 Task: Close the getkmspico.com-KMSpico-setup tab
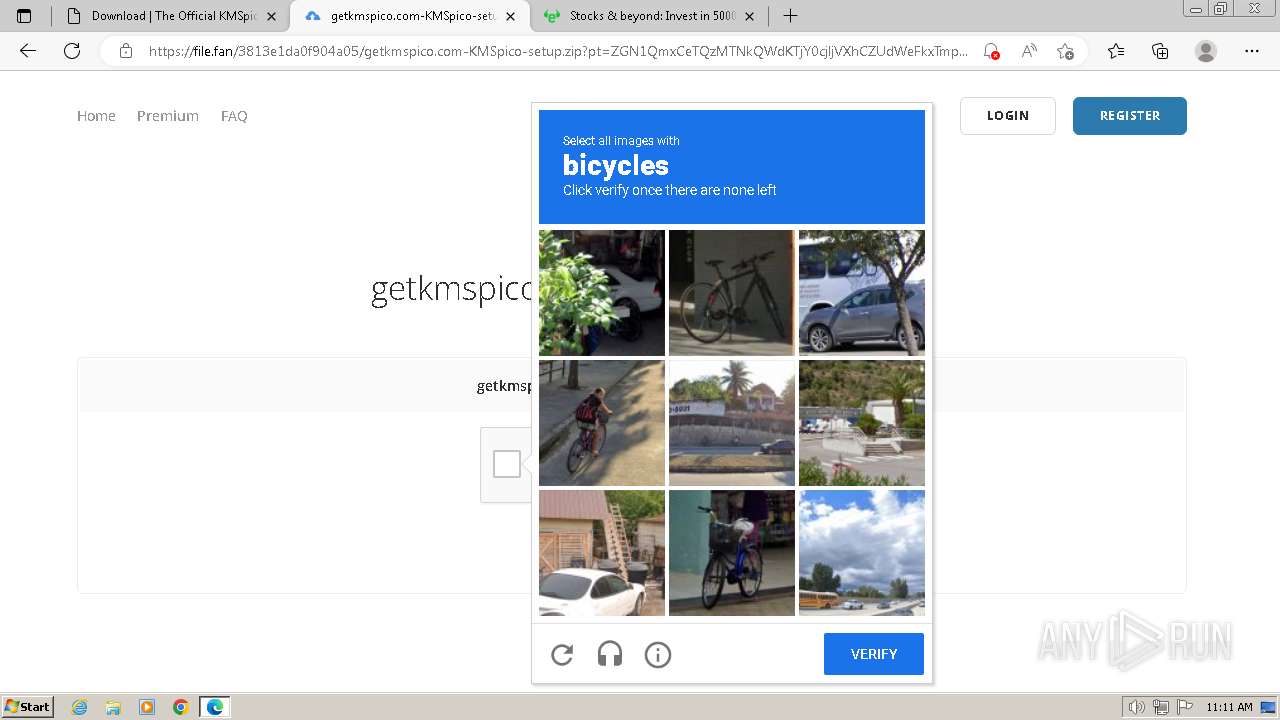click(511, 16)
